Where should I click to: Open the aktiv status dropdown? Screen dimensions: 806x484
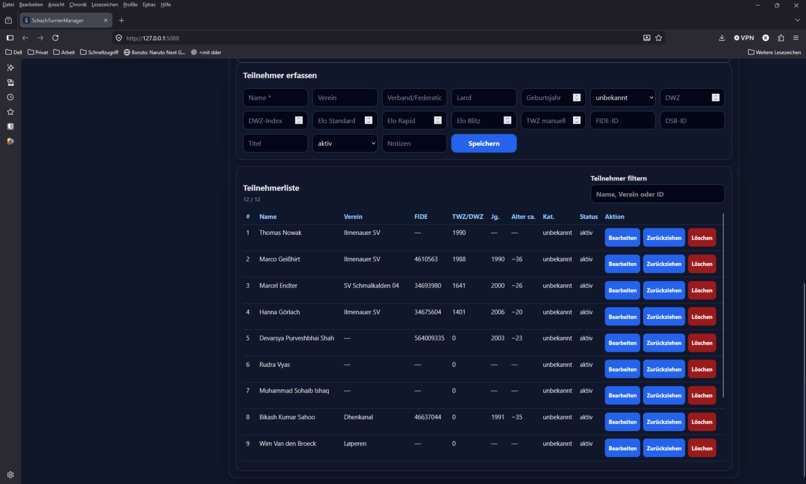click(x=345, y=143)
